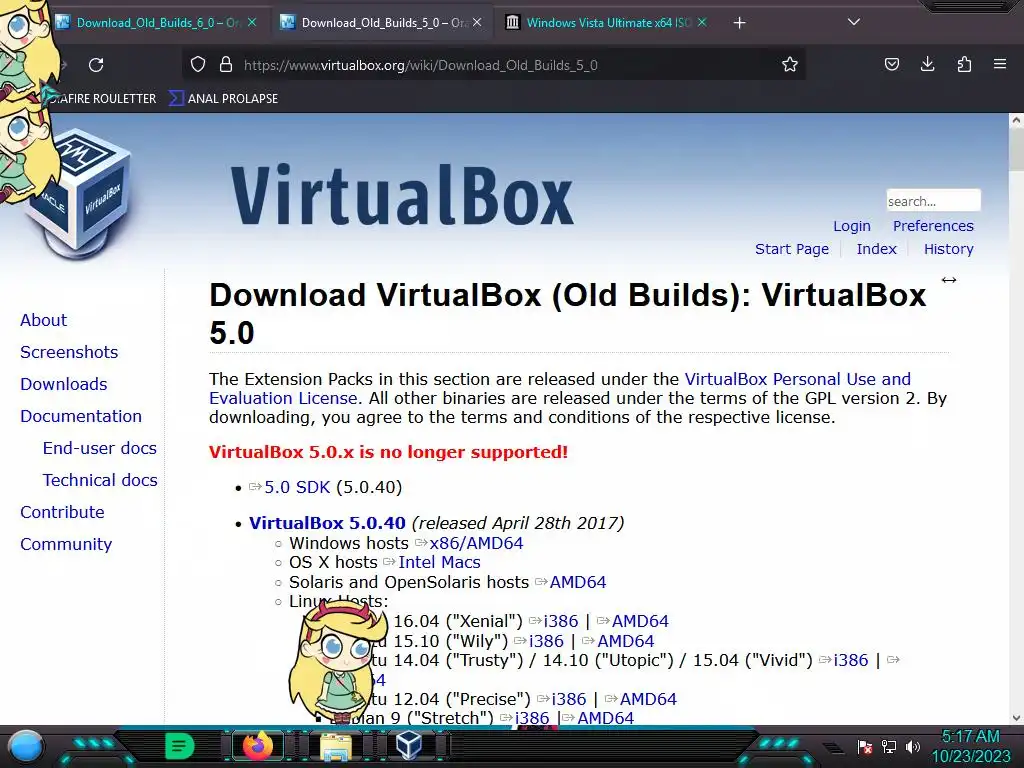Image resolution: width=1024 pixels, height=768 pixels.
Task: Open the Pocket save icon
Action: point(891,64)
